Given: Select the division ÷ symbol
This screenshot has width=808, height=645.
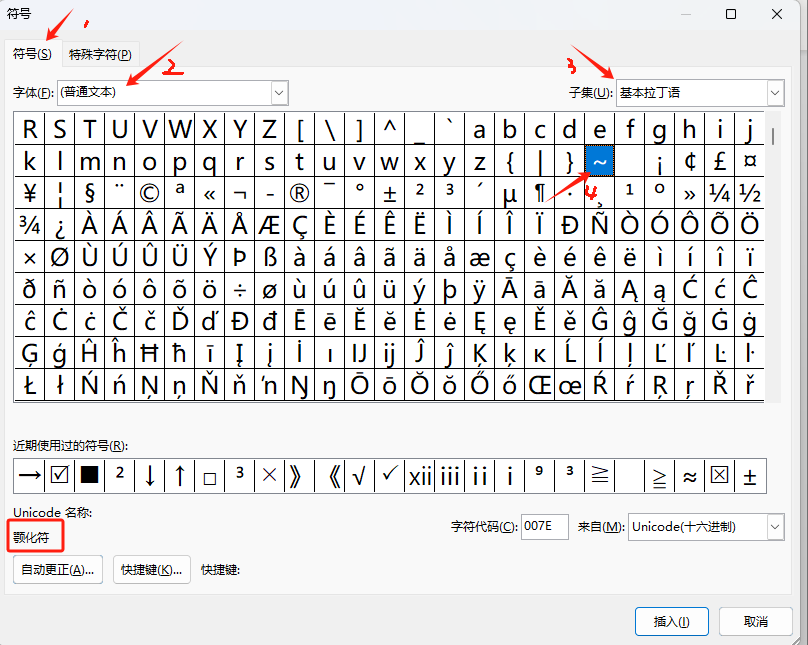Looking at the screenshot, I should [239, 290].
